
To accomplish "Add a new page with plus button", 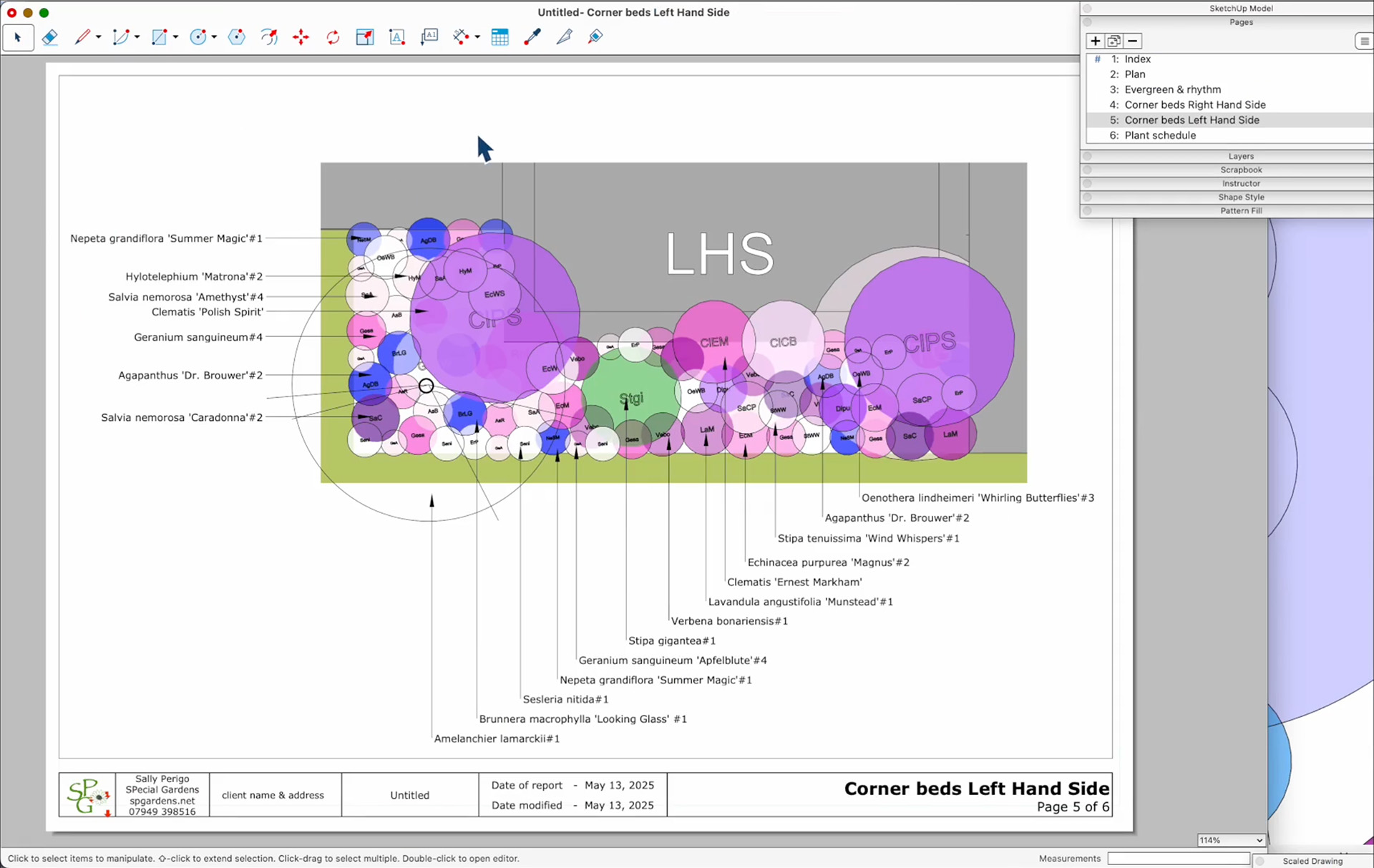I will [1096, 41].
